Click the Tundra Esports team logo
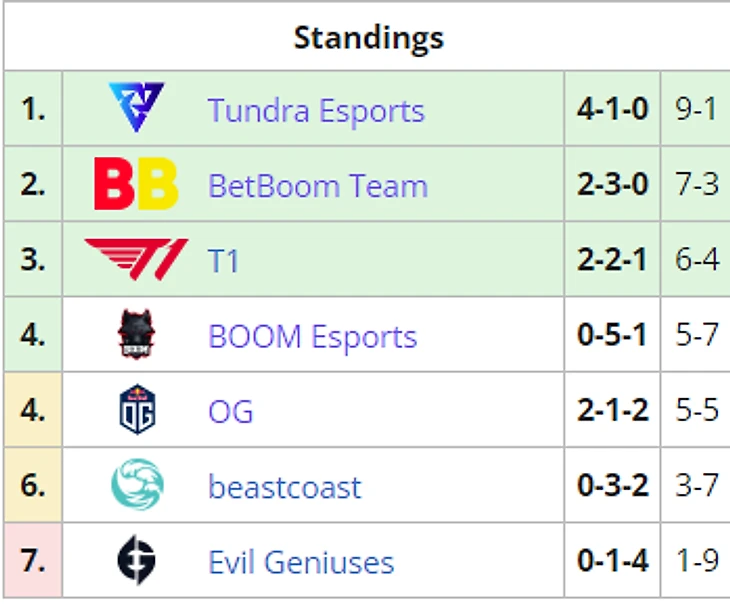Screen dimensions: 730x604 (137, 108)
